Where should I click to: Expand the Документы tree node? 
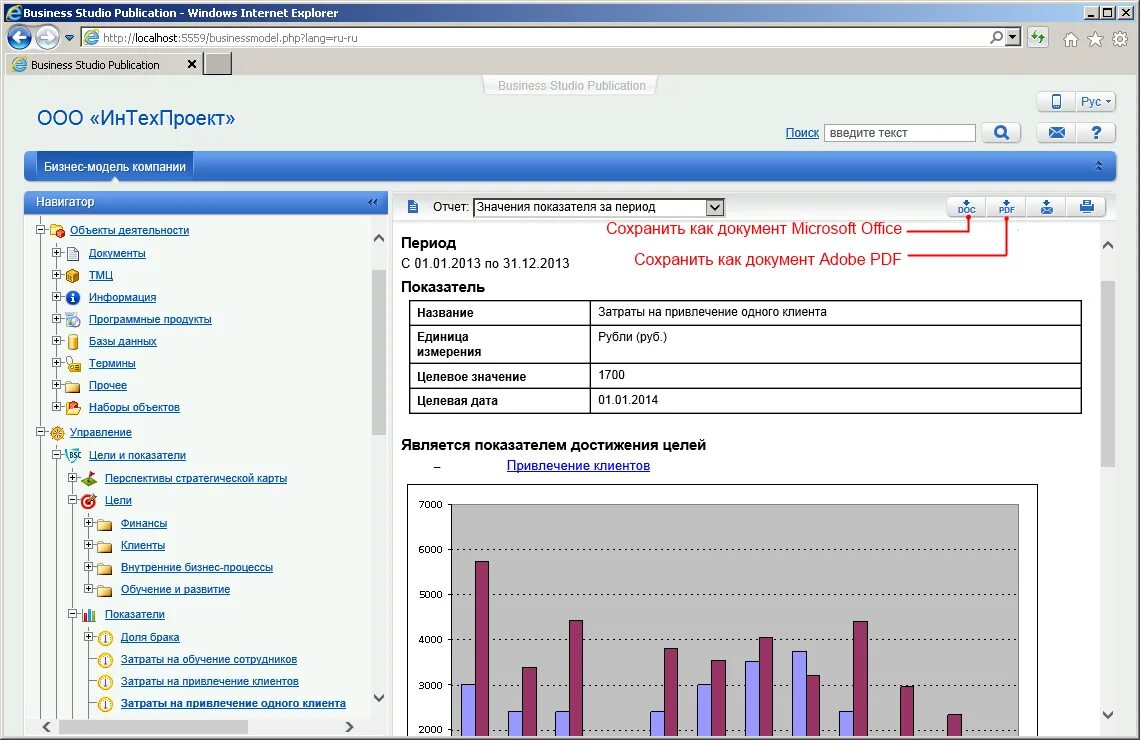(57, 253)
